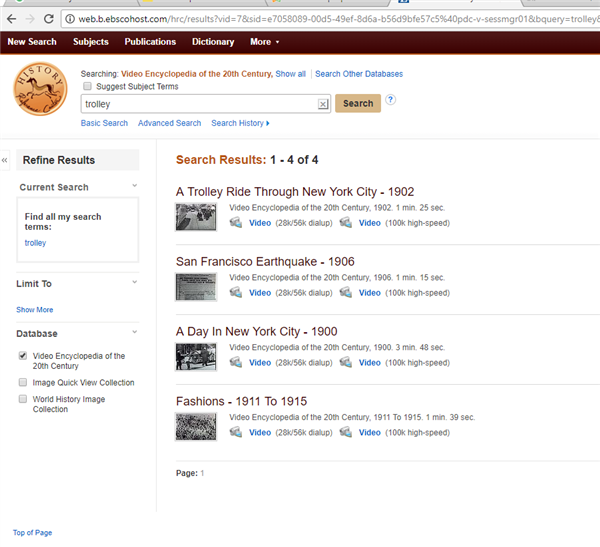This screenshot has width=600, height=547.
Task: Open A Day In New York City - 1900 title
Action: [x=256, y=331]
